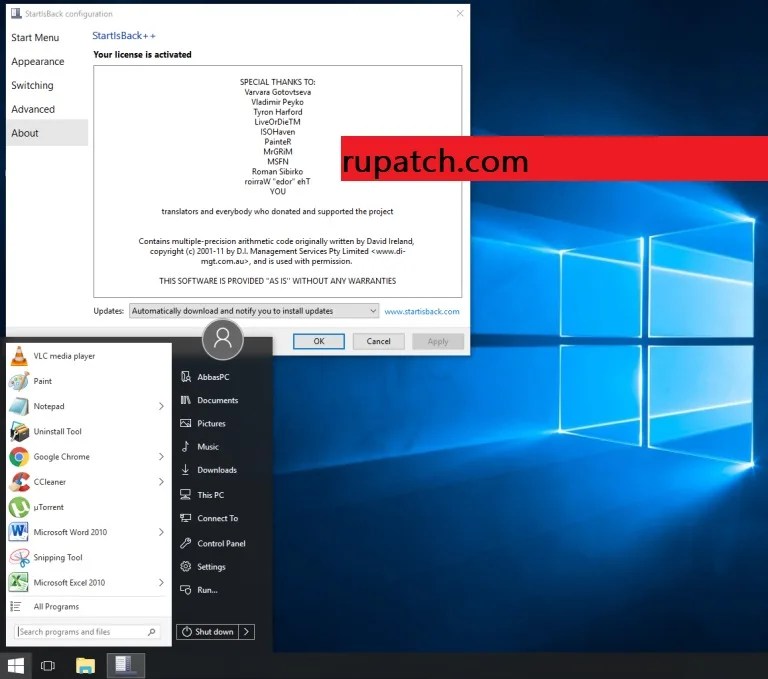
Task: Open File Explorer from the taskbar
Action: [85, 666]
